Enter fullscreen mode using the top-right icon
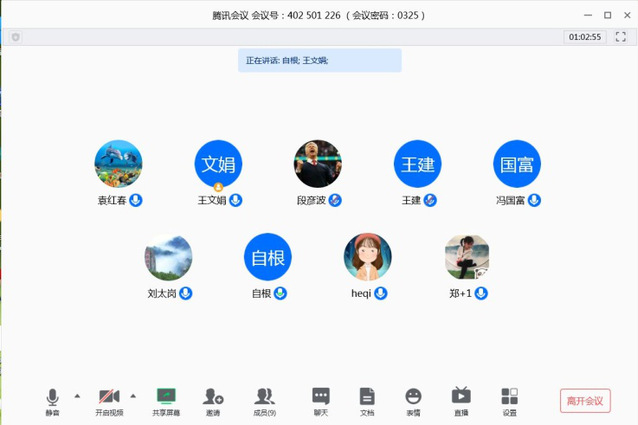Screen dimensions: 638x425 click(x=621, y=37)
